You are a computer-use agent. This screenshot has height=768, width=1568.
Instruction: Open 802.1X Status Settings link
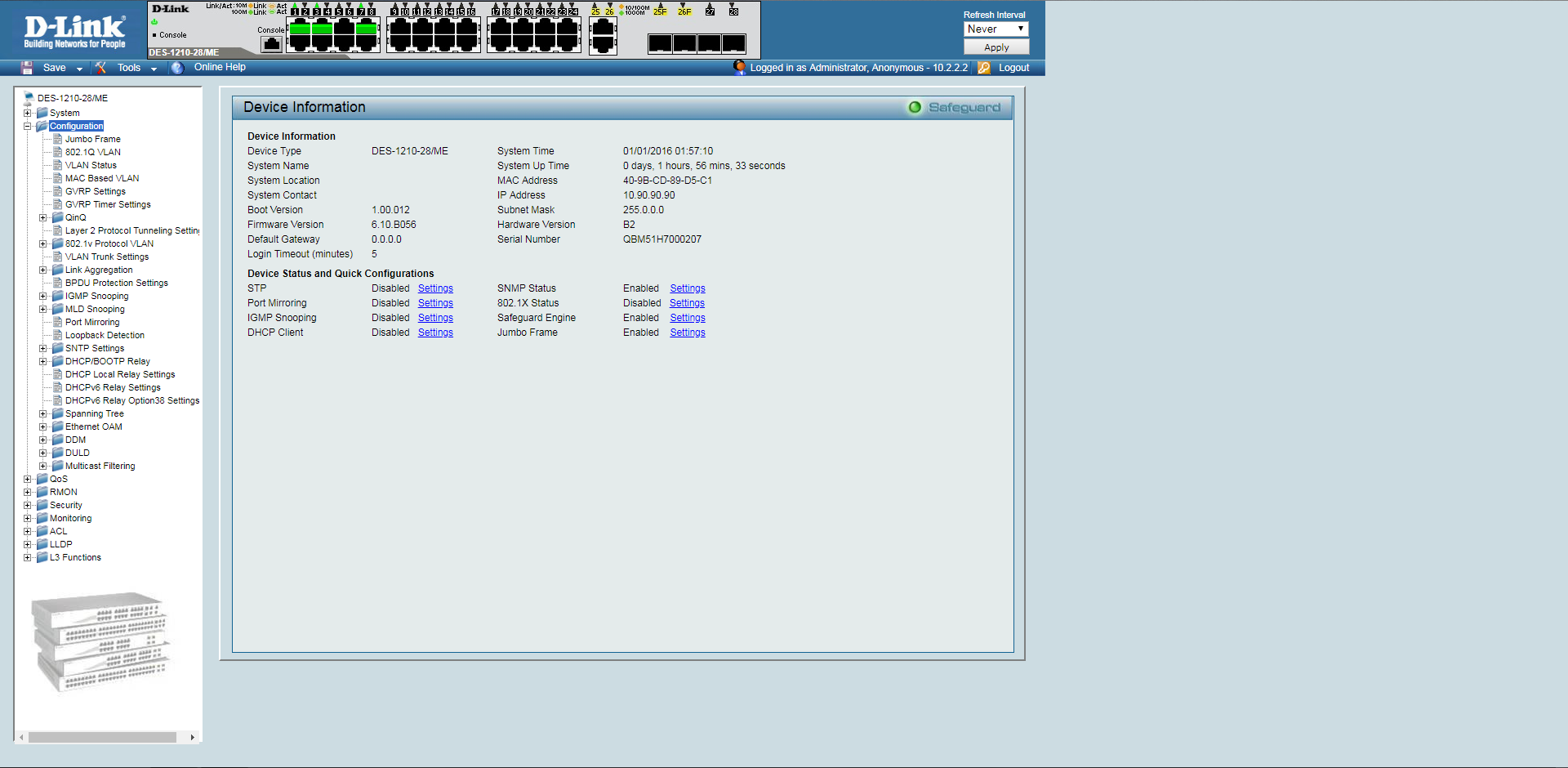point(687,303)
